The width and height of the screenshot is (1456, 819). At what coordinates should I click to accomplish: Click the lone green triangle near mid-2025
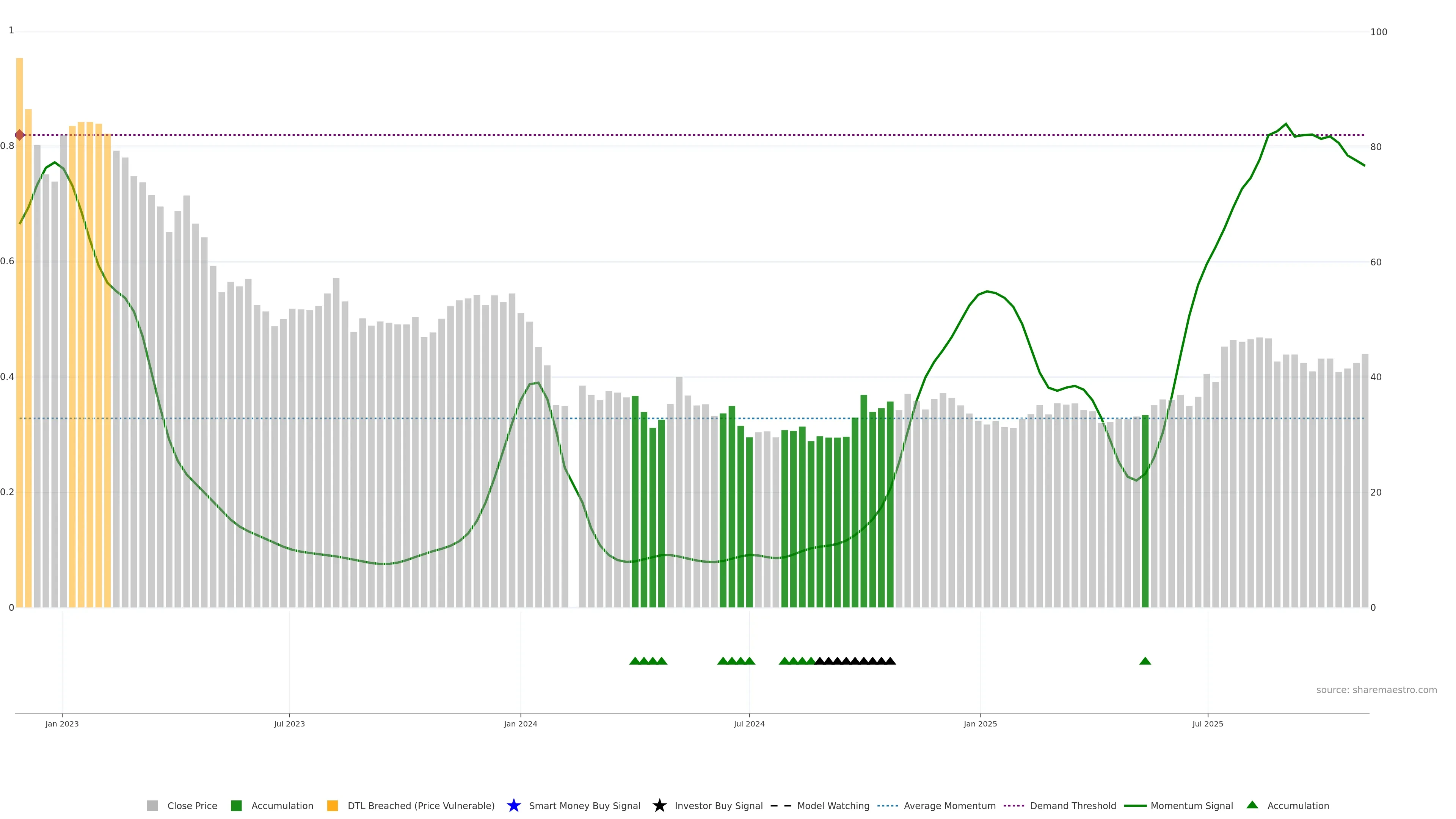[x=1145, y=661]
